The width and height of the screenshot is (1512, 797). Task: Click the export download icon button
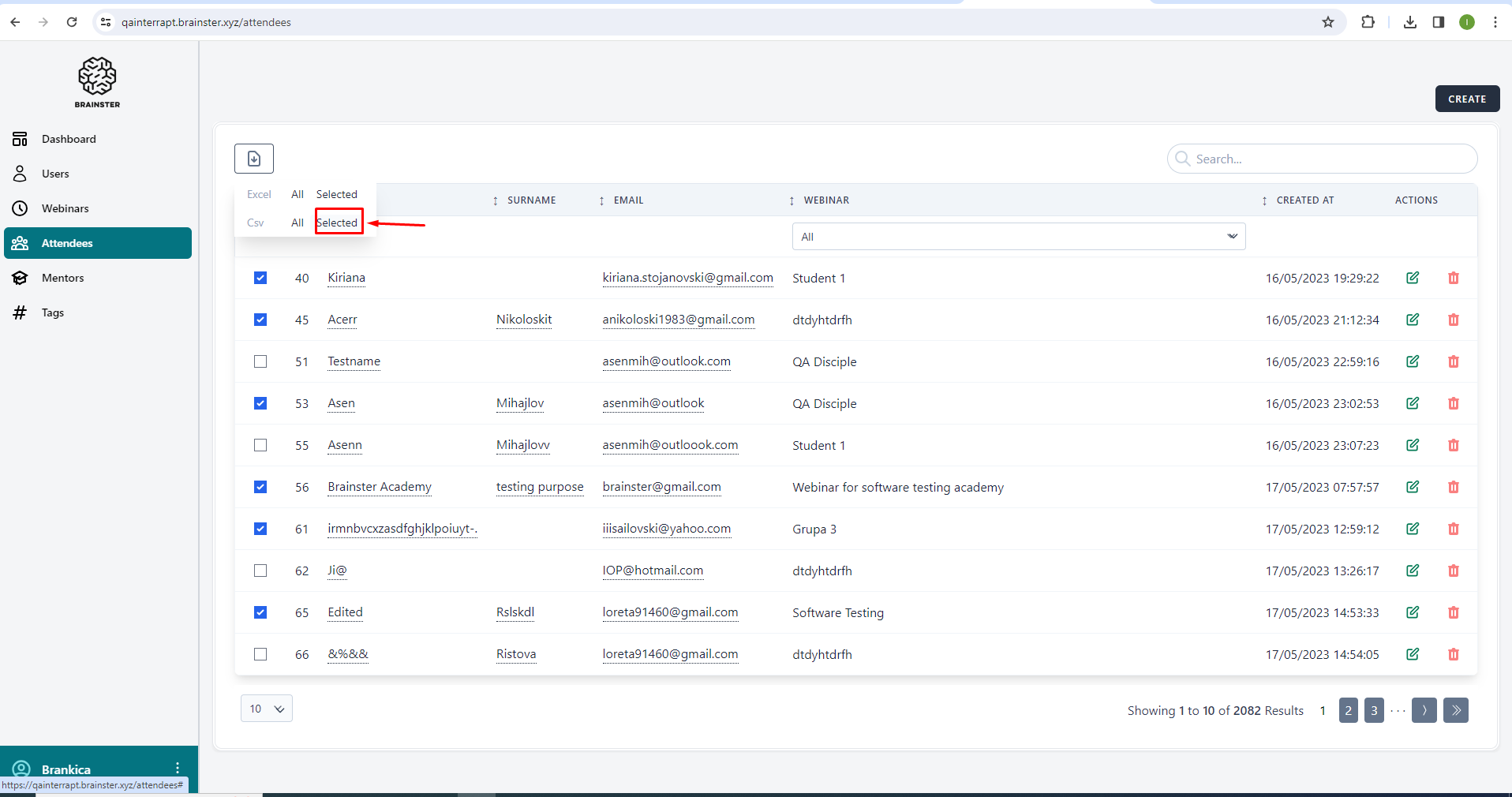pos(254,159)
